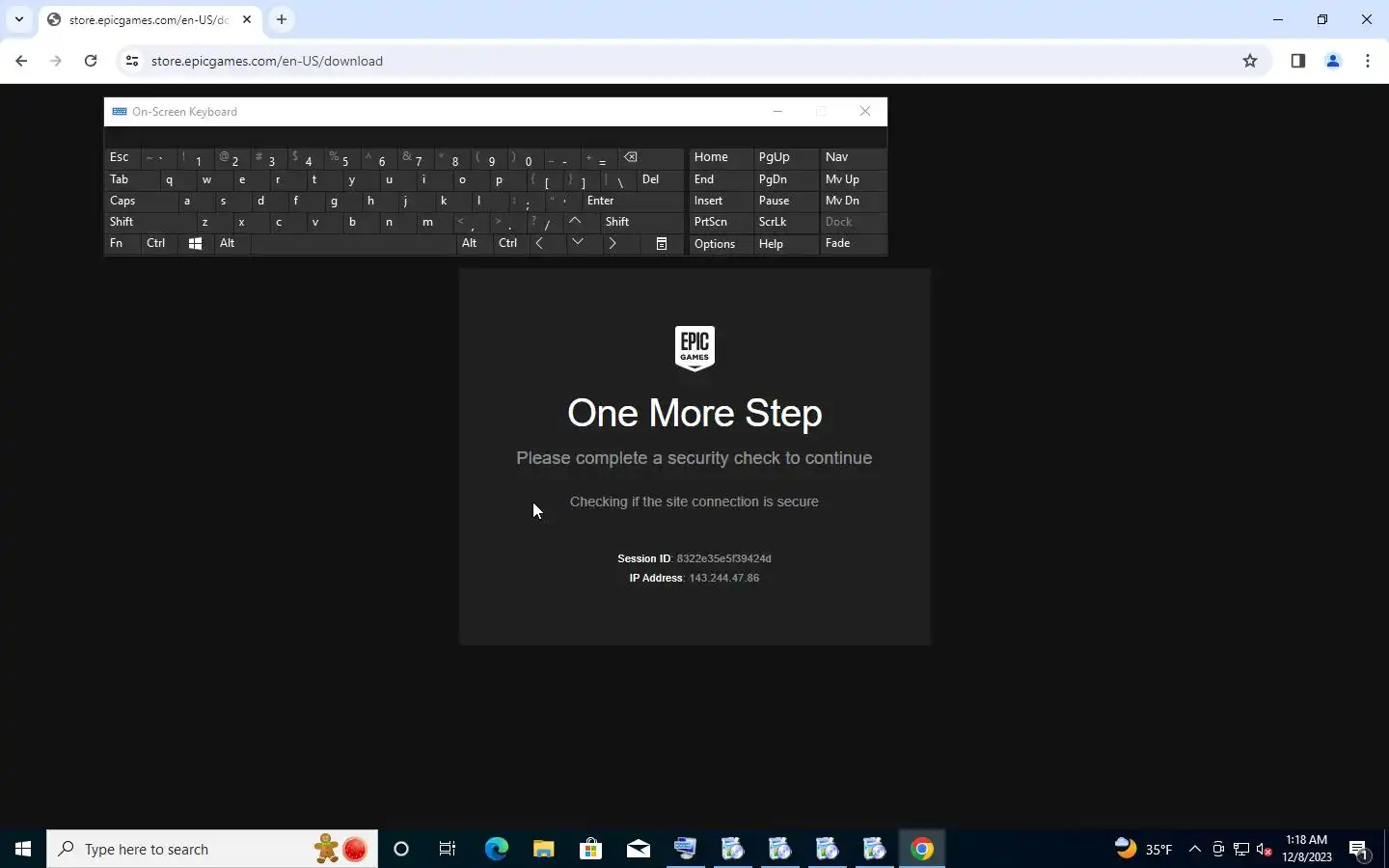Image resolution: width=1389 pixels, height=868 pixels.
Task: Focus the Chrome address bar URL
Action: point(267,61)
